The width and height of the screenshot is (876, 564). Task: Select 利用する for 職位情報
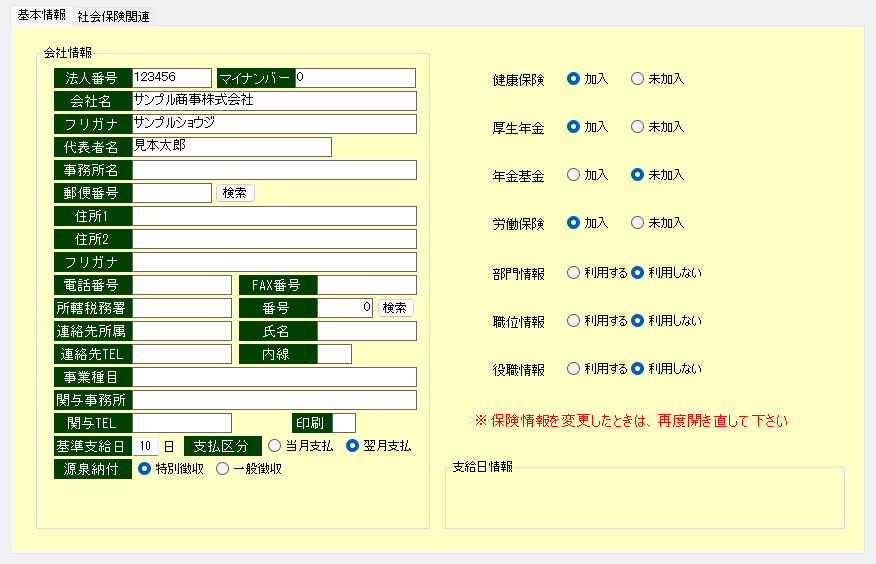pos(574,321)
